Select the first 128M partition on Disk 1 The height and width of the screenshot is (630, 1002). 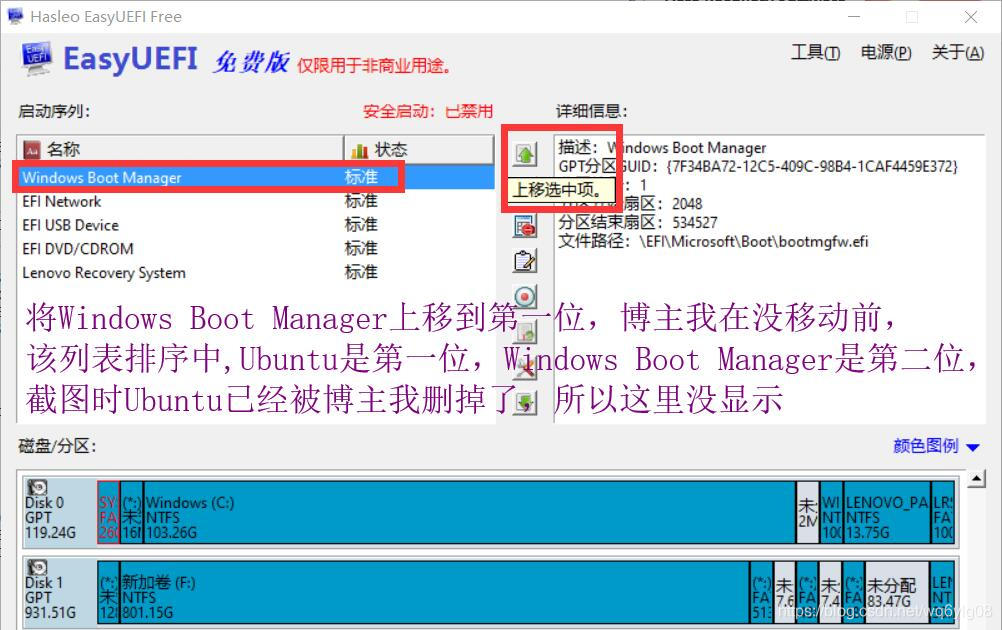[x=108, y=592]
